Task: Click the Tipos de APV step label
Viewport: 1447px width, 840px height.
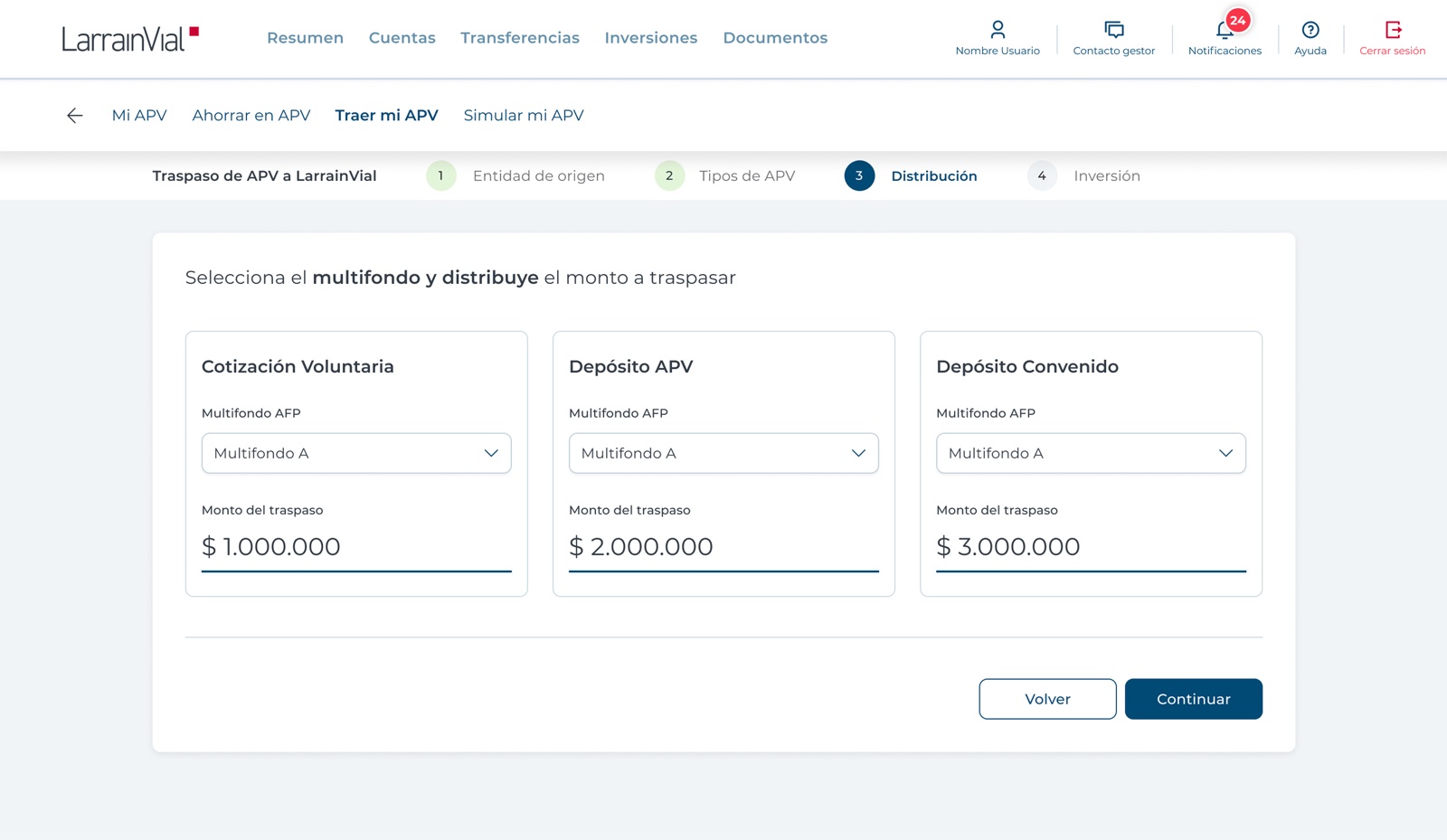Action: pos(747,175)
